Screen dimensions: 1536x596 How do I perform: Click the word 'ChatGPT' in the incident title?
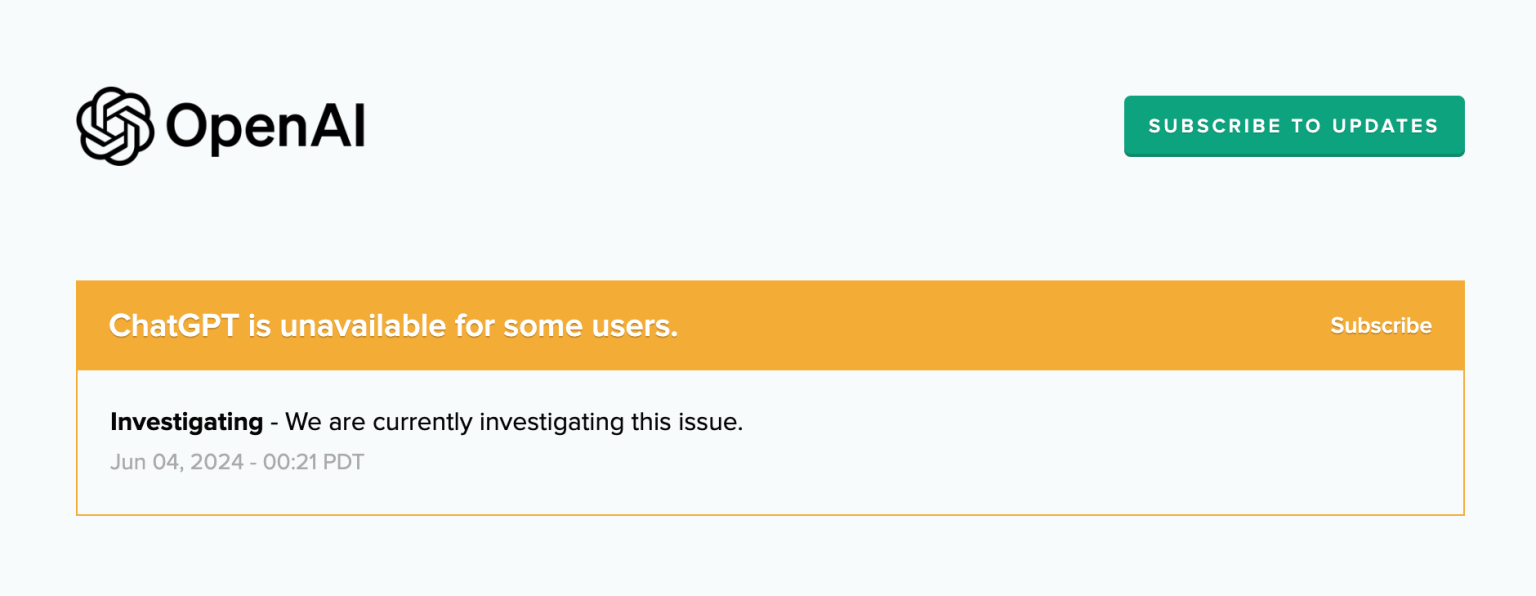(174, 326)
